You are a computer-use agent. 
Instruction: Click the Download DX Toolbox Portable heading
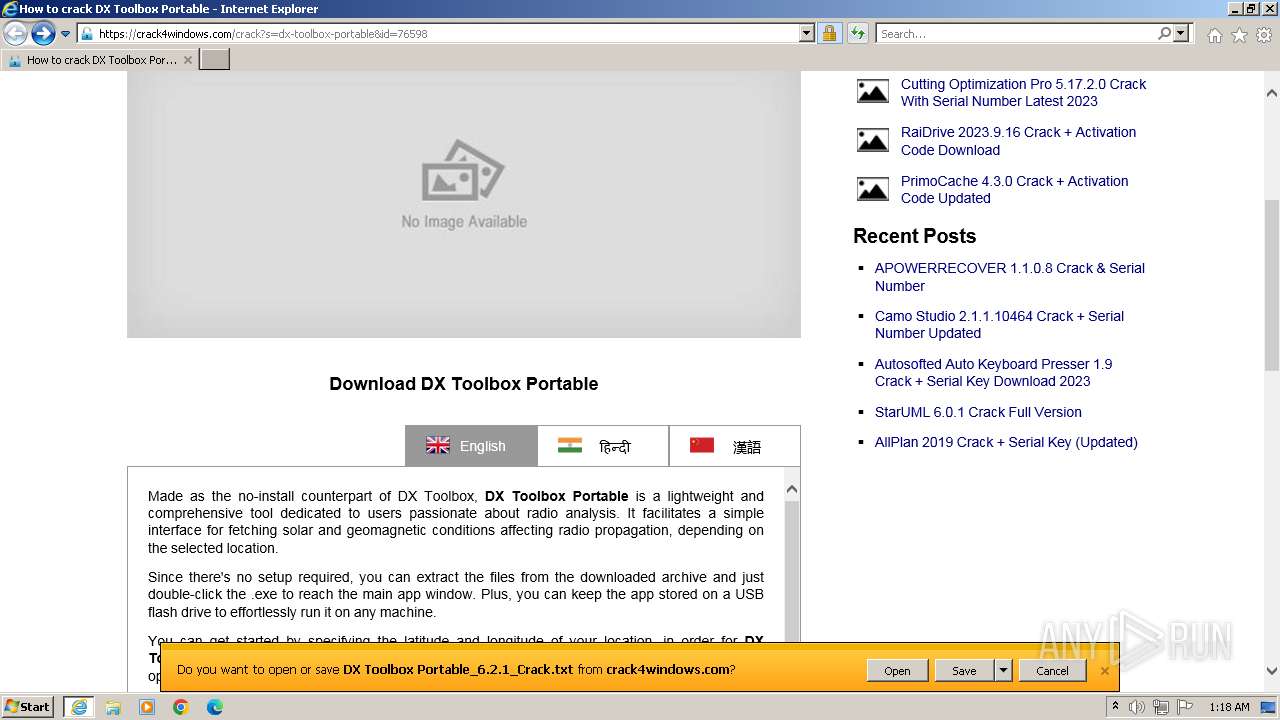(x=464, y=384)
